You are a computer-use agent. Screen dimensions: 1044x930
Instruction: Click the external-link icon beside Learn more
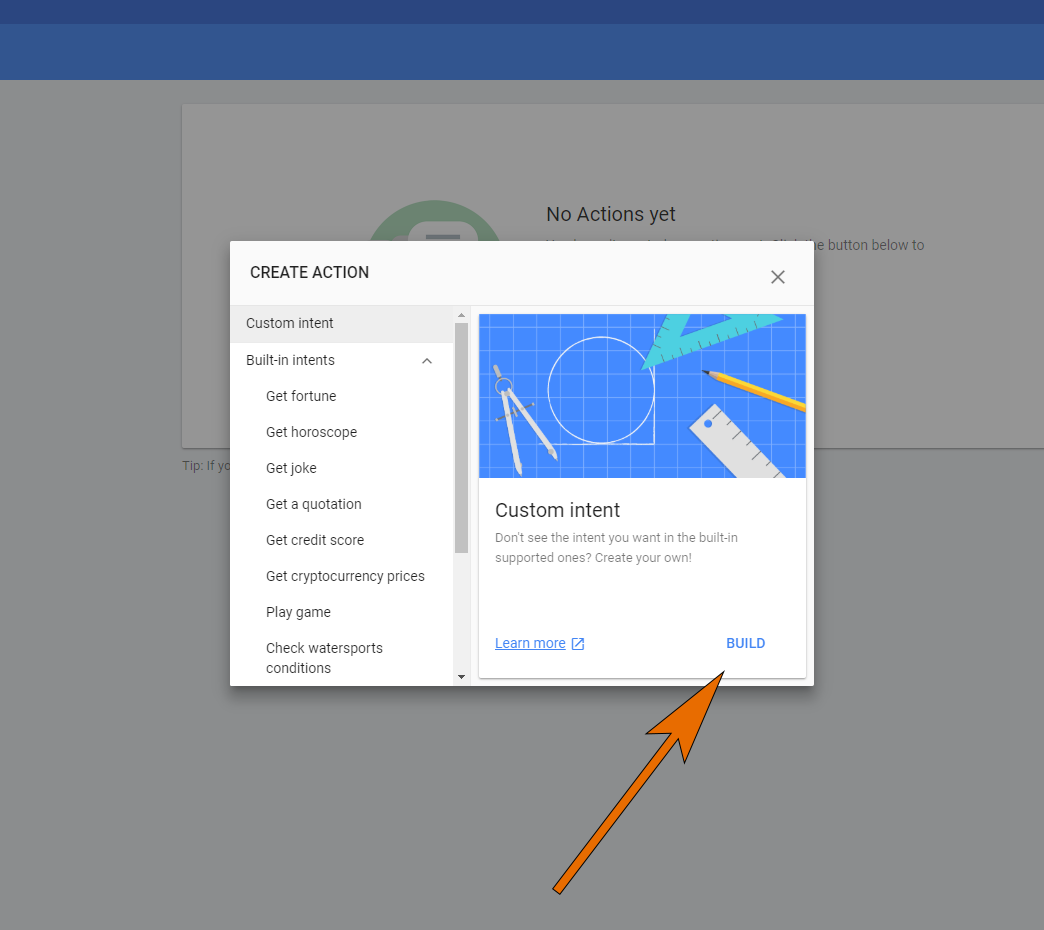click(x=578, y=643)
